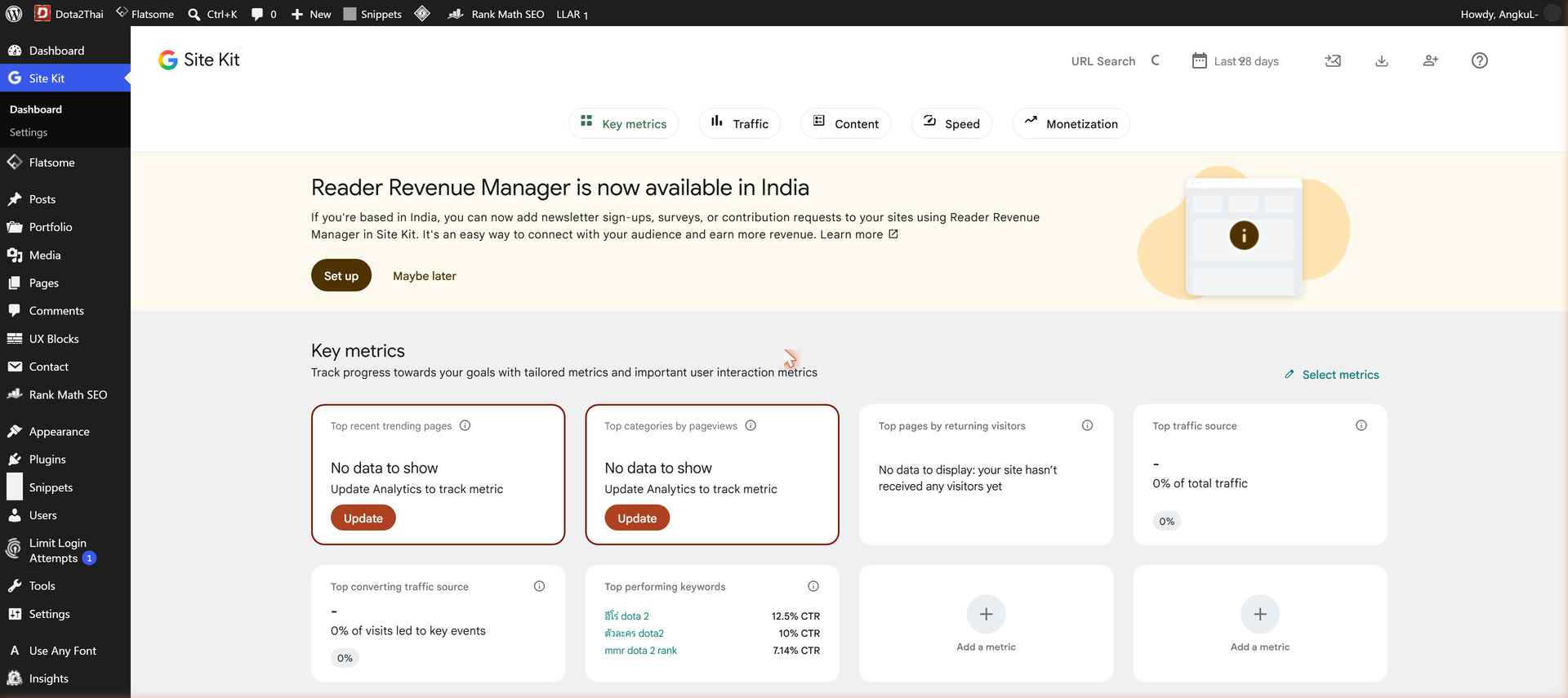The width and height of the screenshot is (1568, 698).
Task: Open Comments in sidebar
Action: (65, 311)
